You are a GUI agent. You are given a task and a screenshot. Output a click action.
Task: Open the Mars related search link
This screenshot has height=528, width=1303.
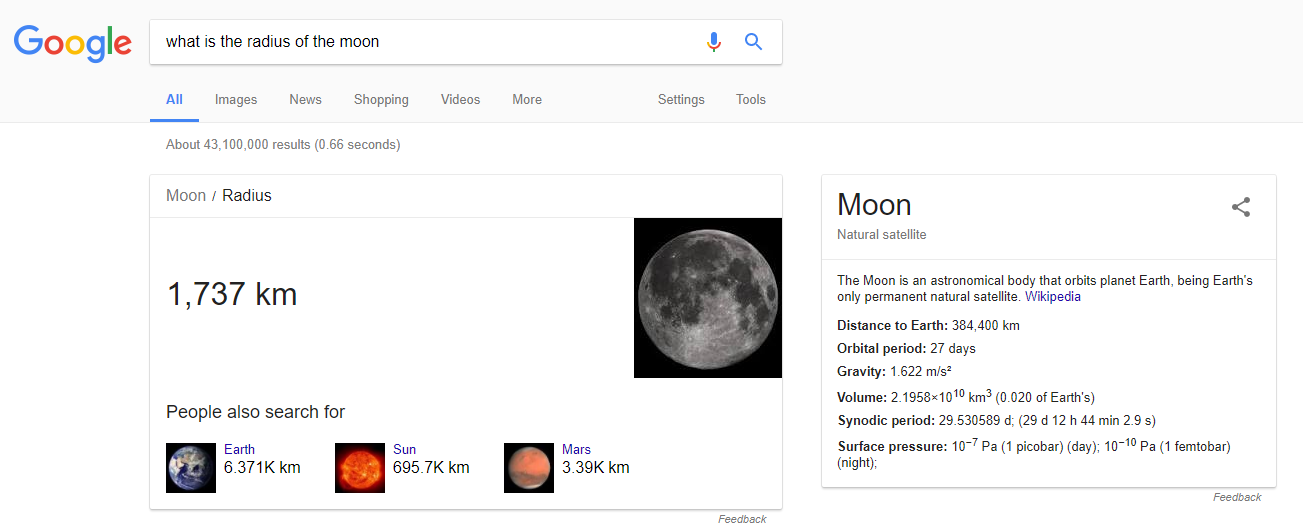tap(576, 450)
